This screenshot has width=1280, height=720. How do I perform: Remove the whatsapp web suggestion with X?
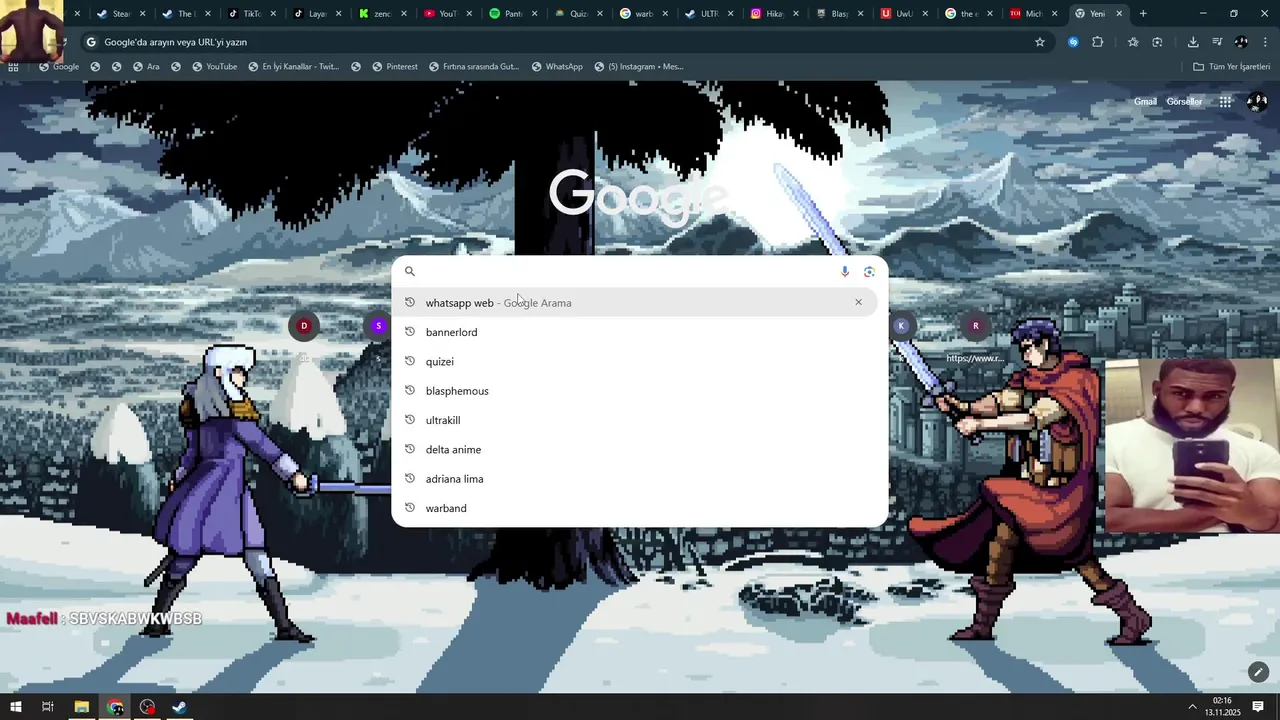(x=858, y=302)
